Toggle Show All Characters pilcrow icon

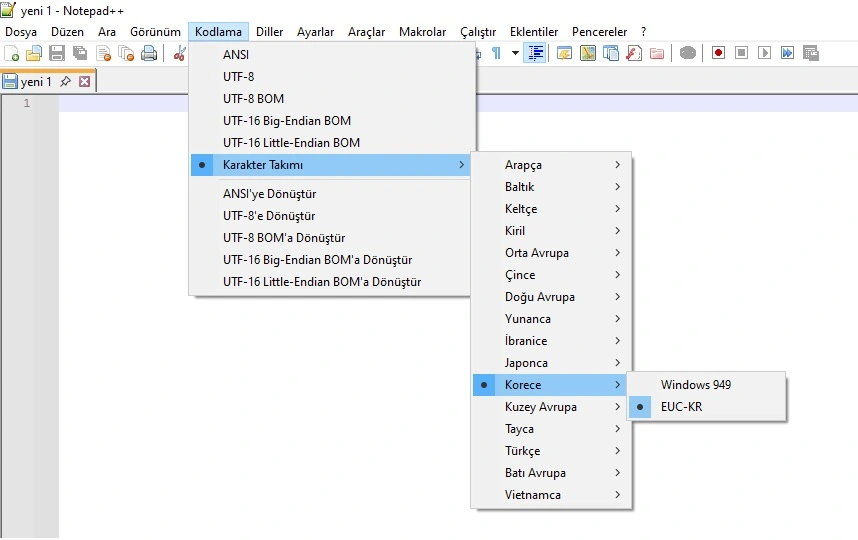coord(496,53)
